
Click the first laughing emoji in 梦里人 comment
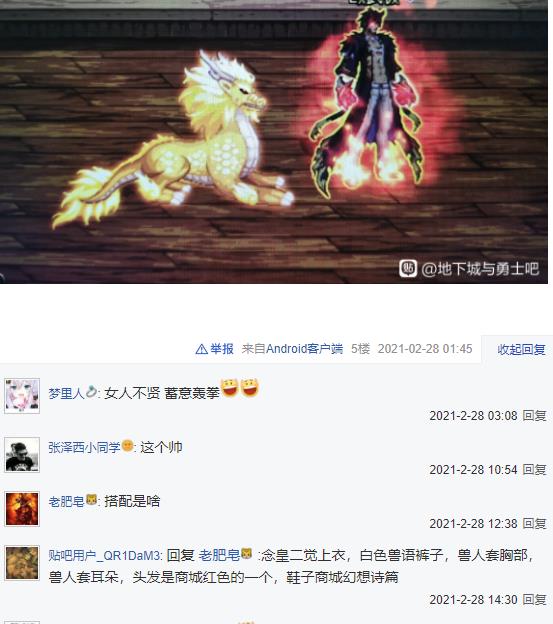click(x=230, y=388)
